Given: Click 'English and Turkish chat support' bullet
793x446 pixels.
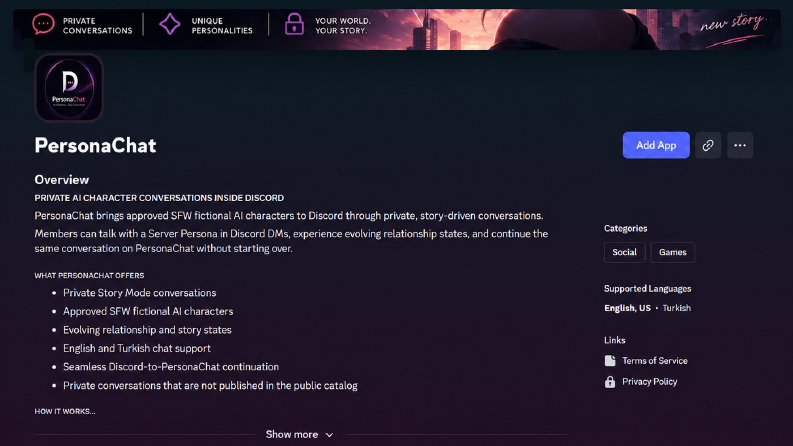Looking at the screenshot, I should coord(137,348).
